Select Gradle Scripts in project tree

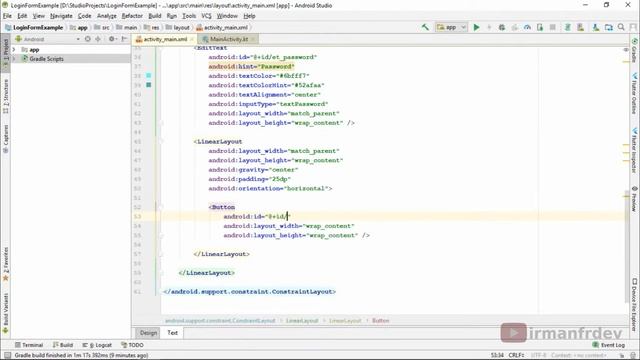(46, 59)
